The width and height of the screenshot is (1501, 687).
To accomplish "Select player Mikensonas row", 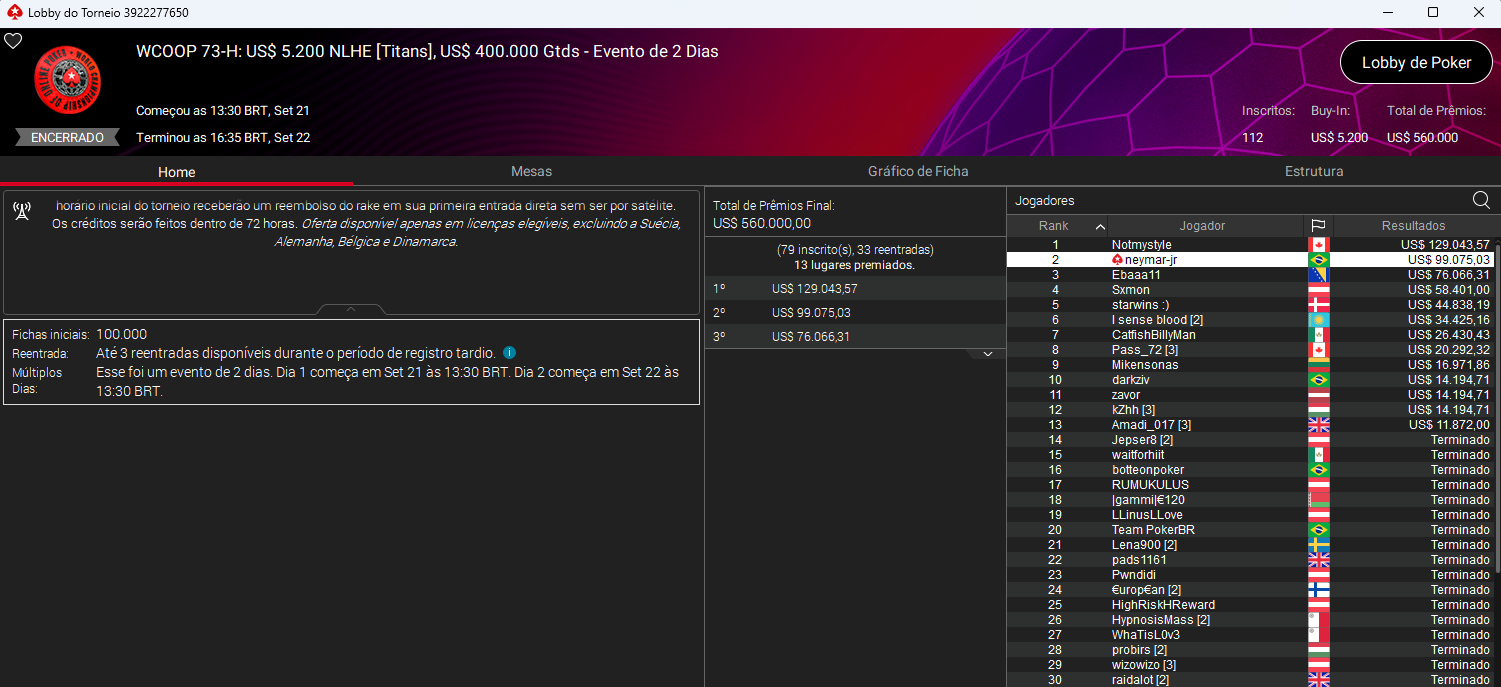I will [1250, 365].
